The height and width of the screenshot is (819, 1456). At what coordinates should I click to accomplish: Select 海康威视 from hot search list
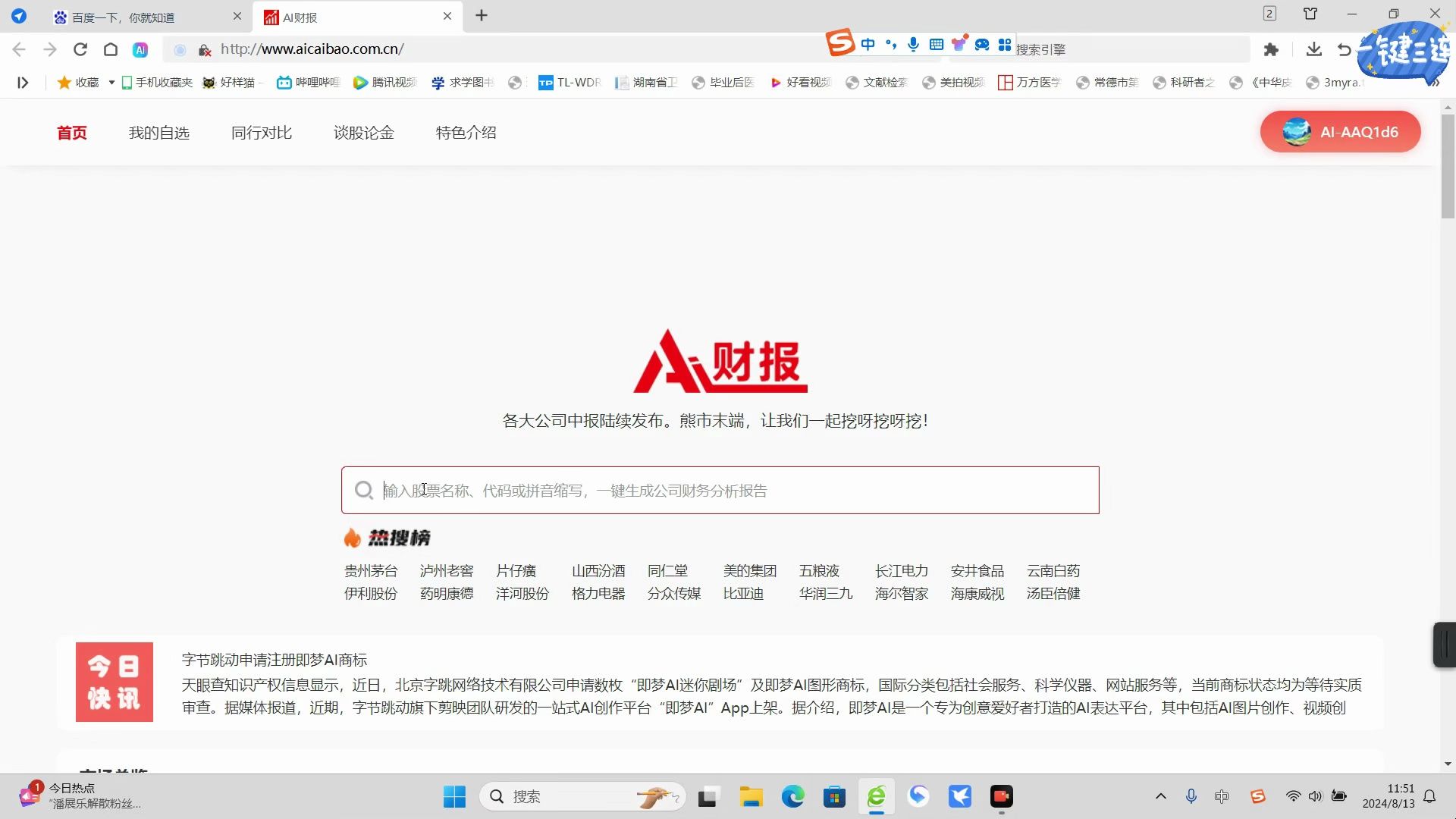[977, 594]
